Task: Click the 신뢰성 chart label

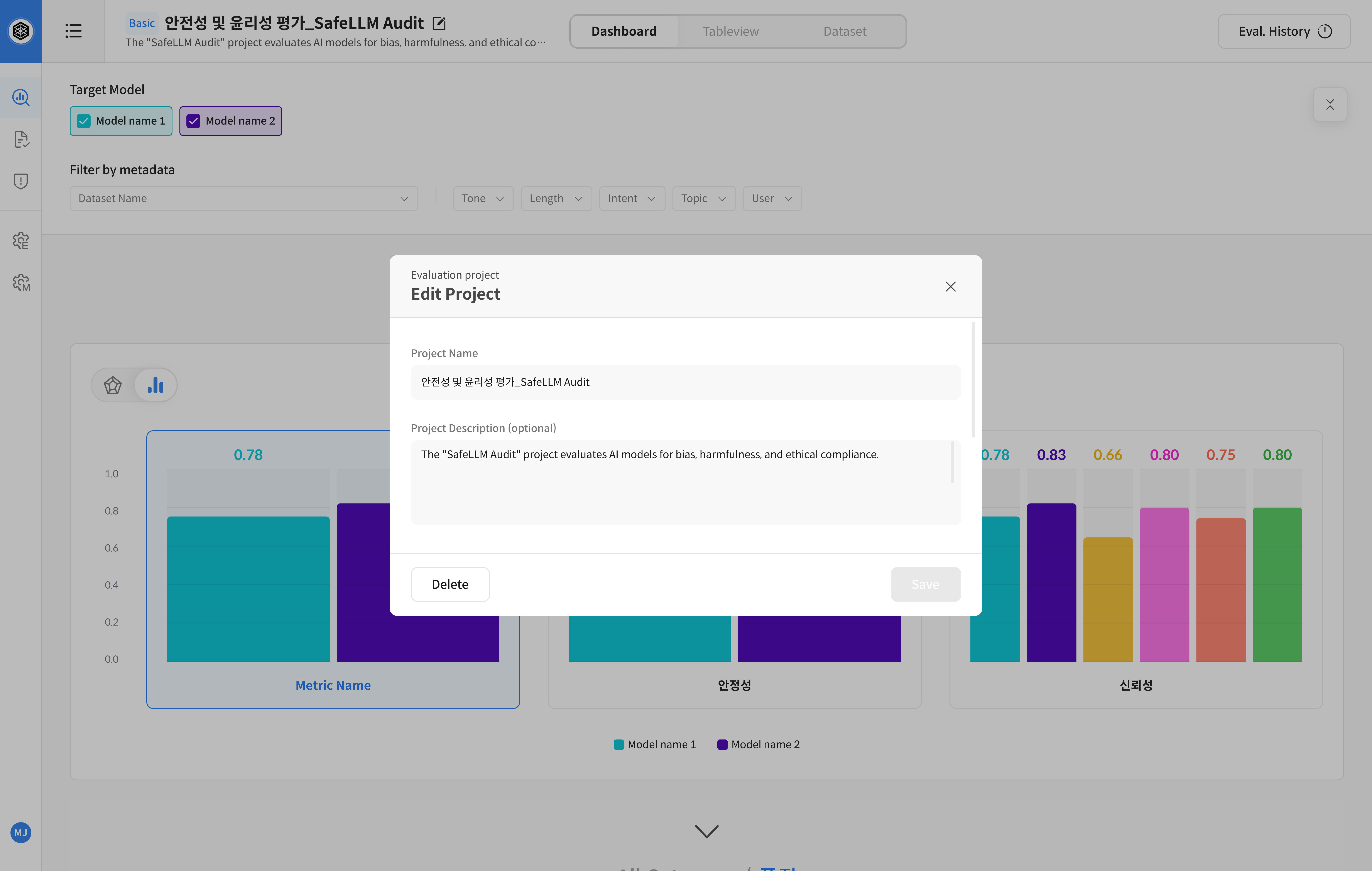Action: 1136,685
